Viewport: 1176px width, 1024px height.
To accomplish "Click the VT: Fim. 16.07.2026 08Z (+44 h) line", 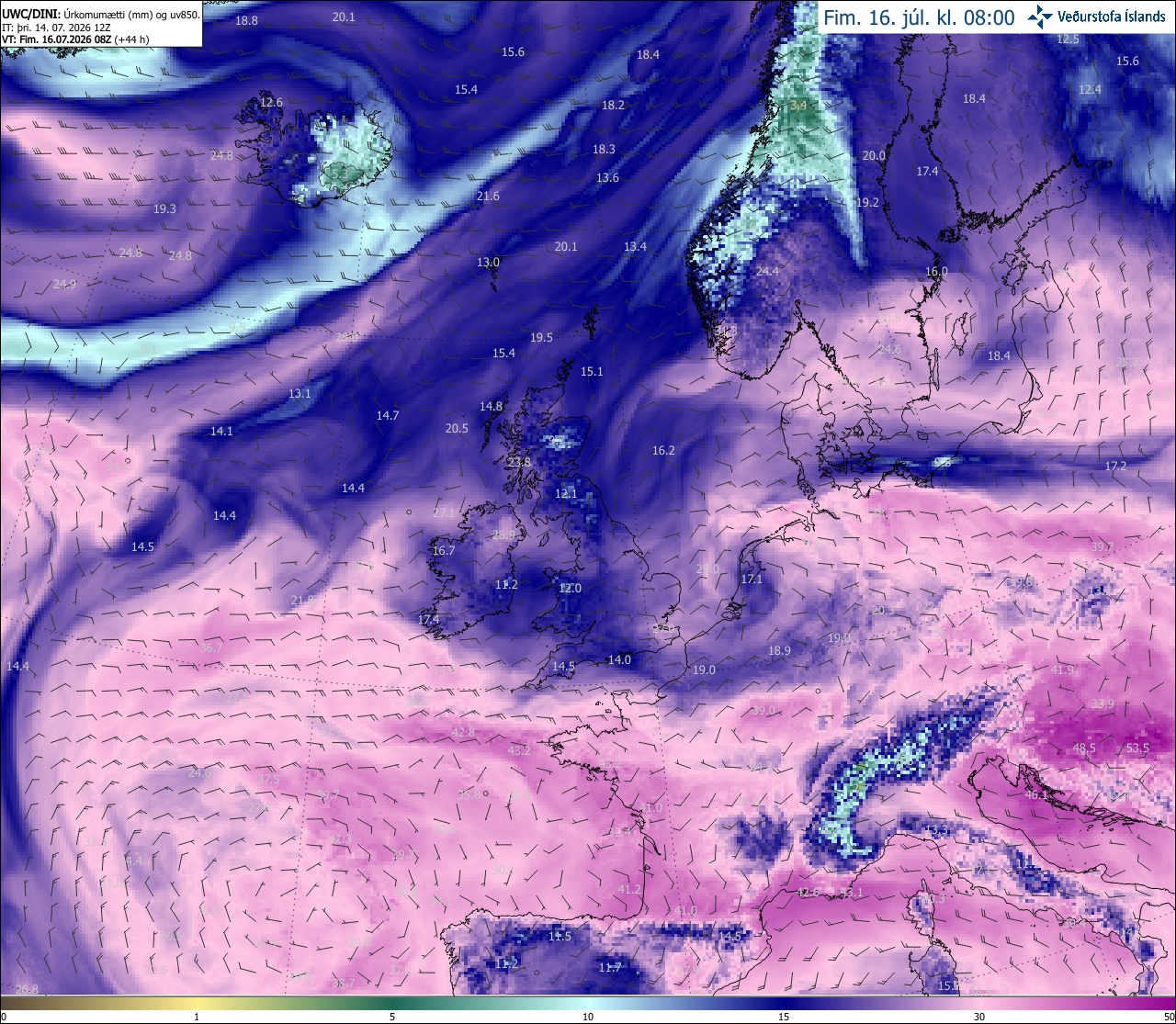I will point(75,39).
